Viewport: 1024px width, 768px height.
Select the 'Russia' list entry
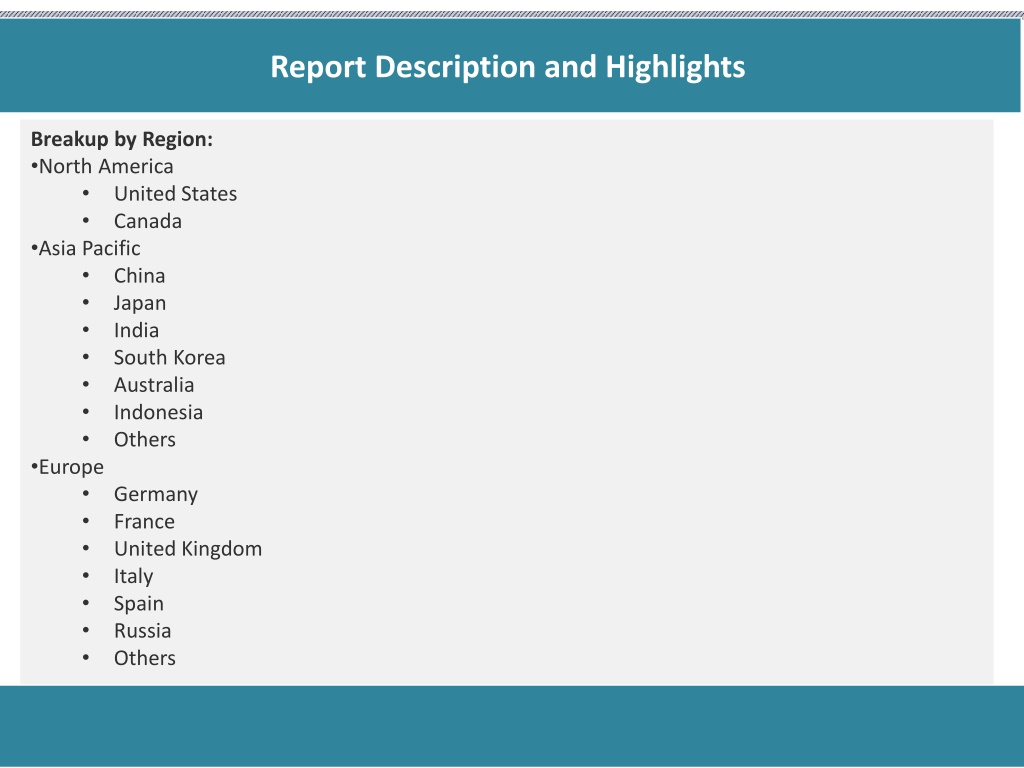pos(142,631)
